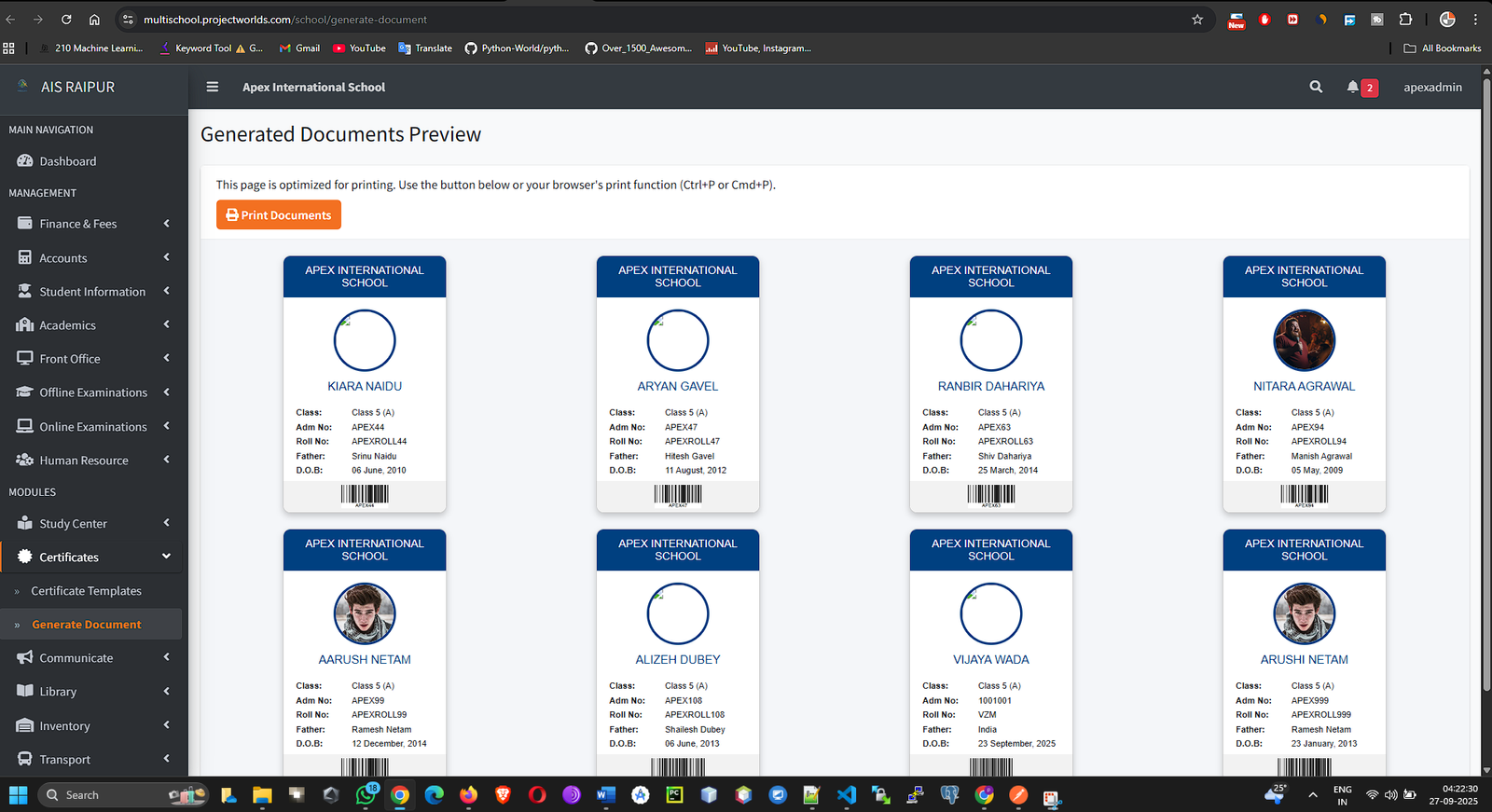Expand the Human Resource submenu

pyautogui.click(x=91, y=461)
